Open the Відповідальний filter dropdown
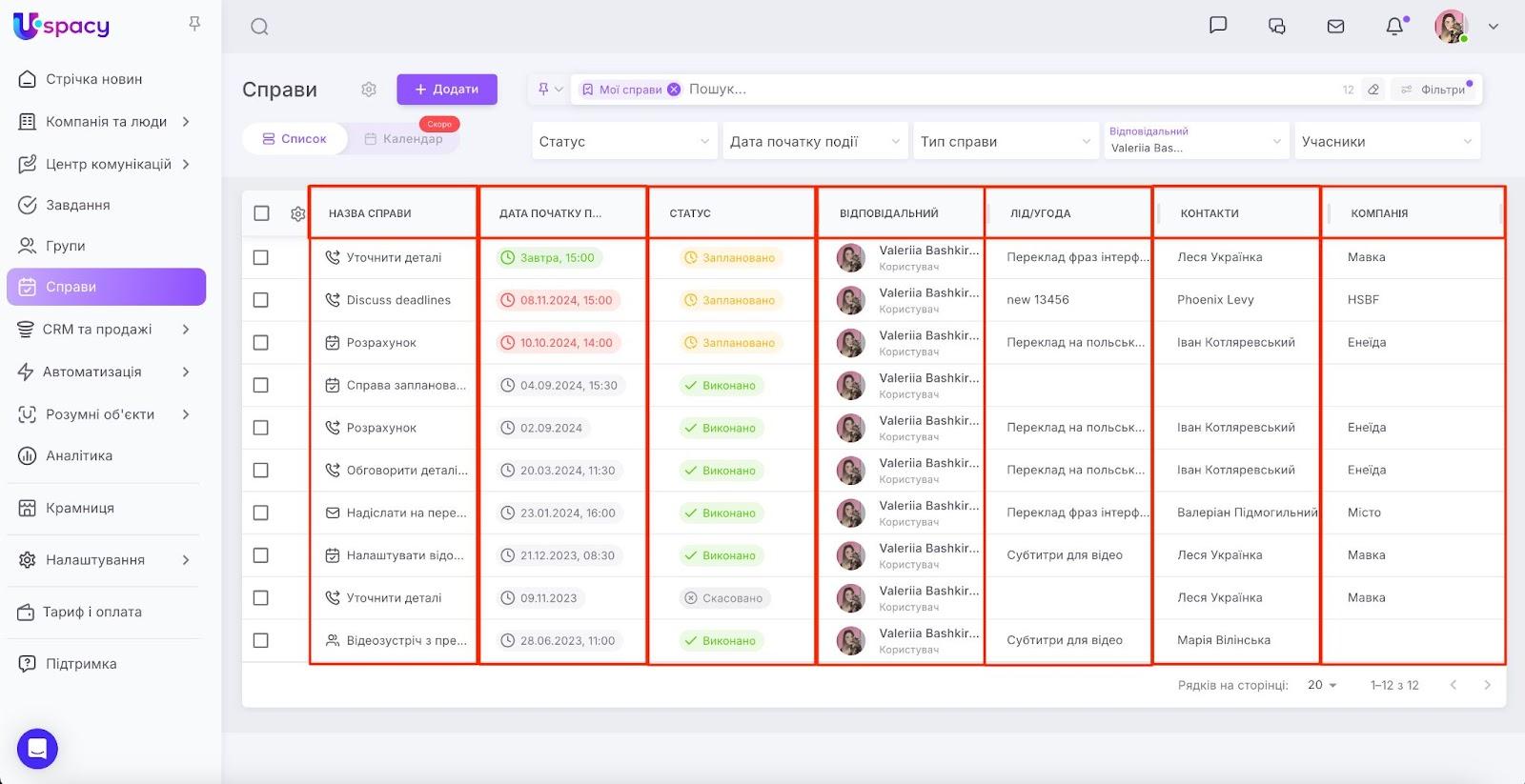1525x784 pixels. pos(1196,141)
